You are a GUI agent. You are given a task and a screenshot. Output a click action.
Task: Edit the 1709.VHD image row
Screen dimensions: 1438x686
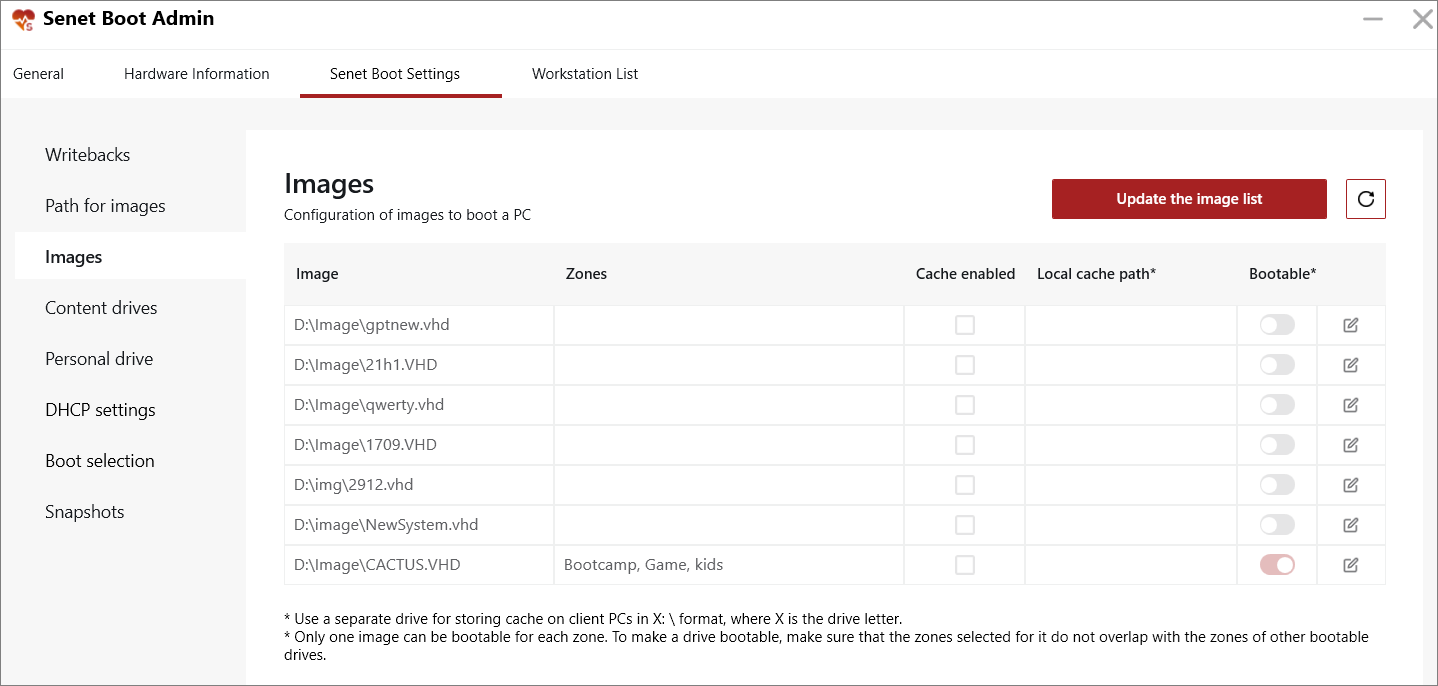[1351, 445]
